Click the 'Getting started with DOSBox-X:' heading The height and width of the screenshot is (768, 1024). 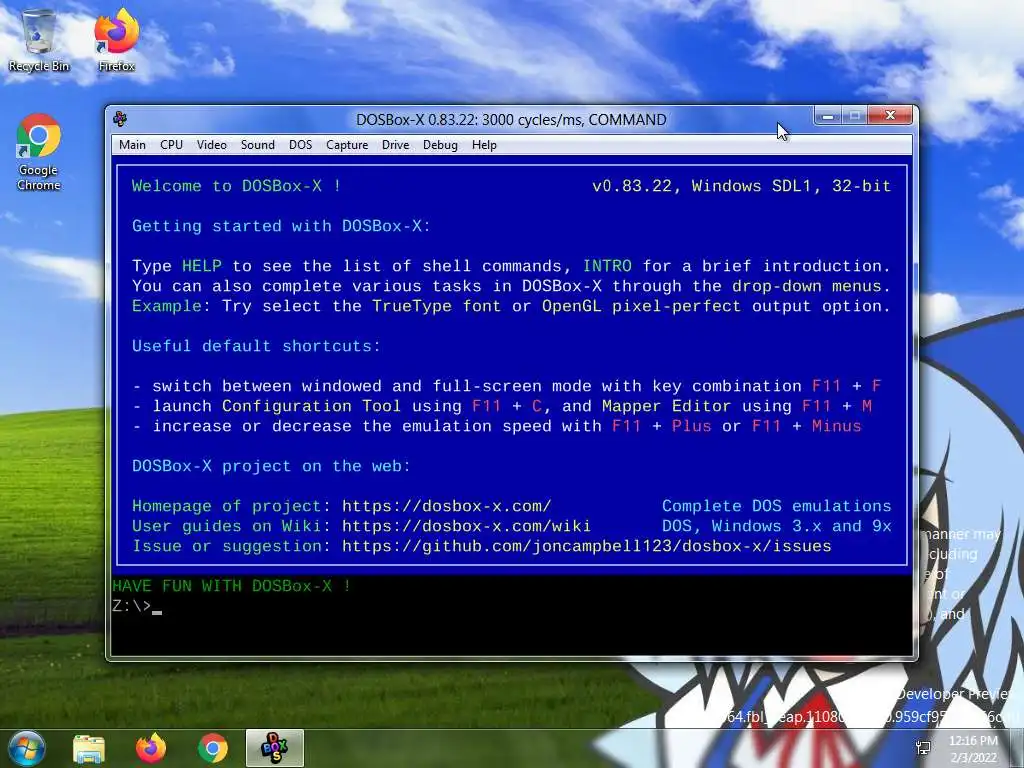click(x=281, y=226)
